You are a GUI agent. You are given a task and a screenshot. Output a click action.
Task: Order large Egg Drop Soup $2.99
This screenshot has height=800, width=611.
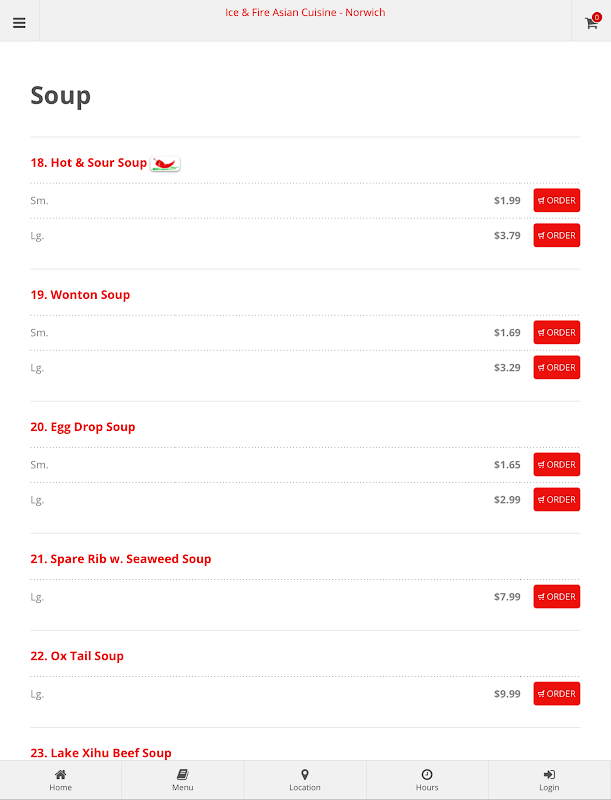click(556, 499)
